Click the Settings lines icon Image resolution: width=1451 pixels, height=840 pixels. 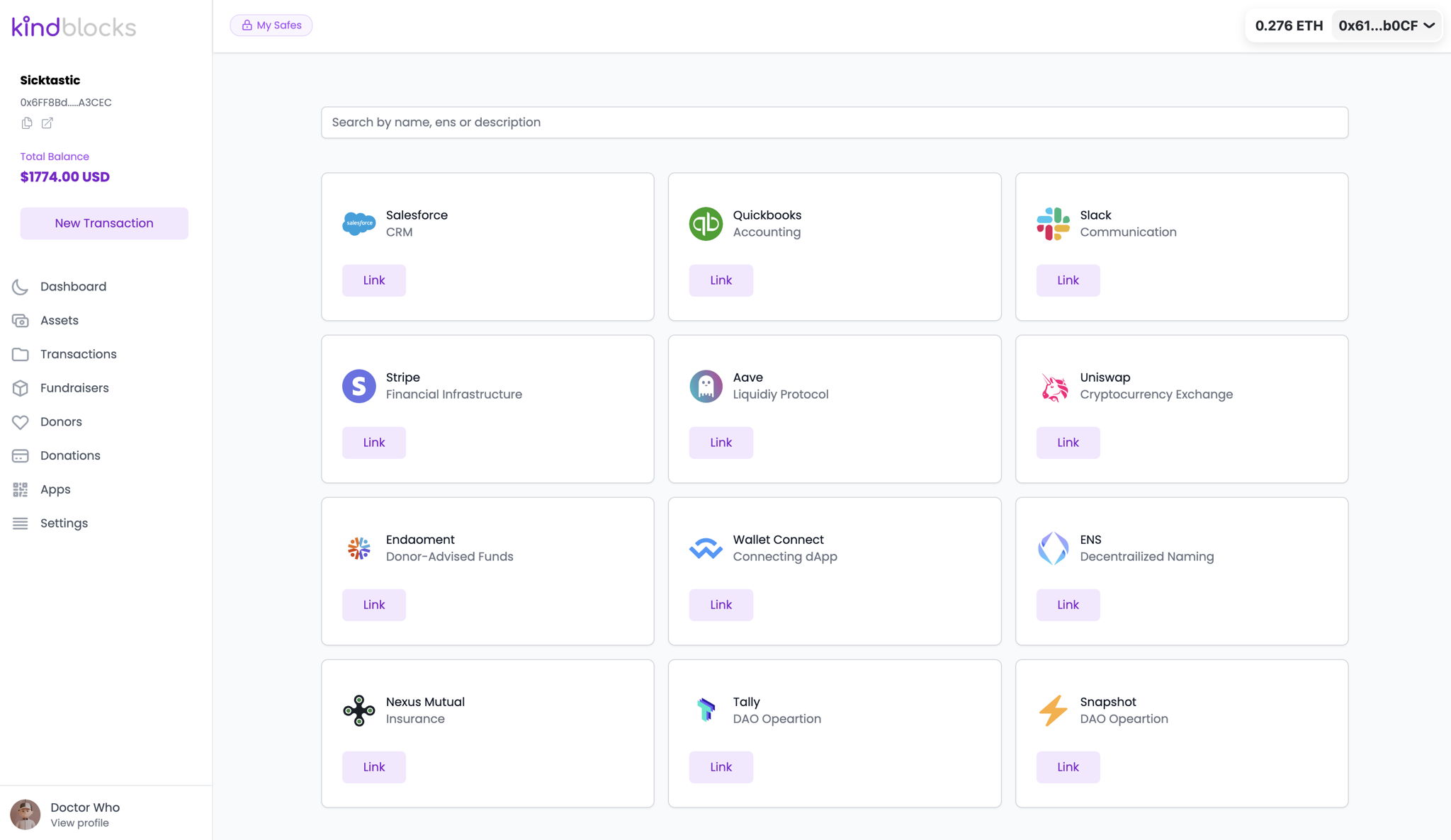20,523
